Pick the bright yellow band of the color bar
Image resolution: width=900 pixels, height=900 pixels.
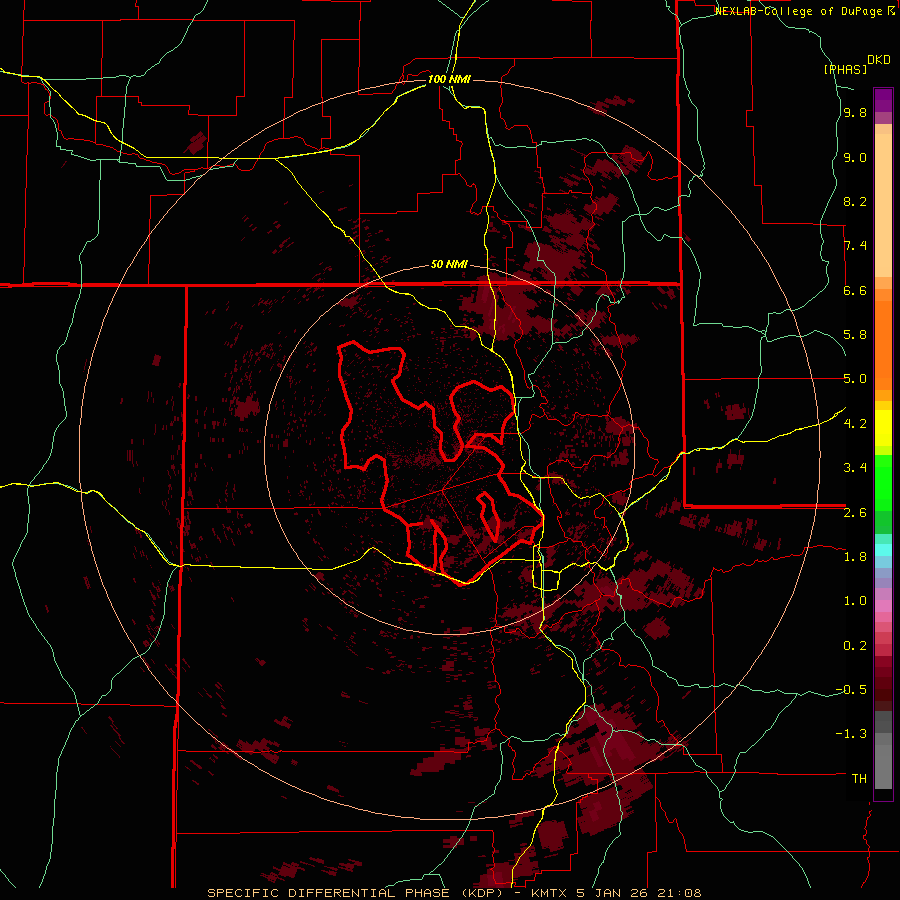(x=883, y=428)
